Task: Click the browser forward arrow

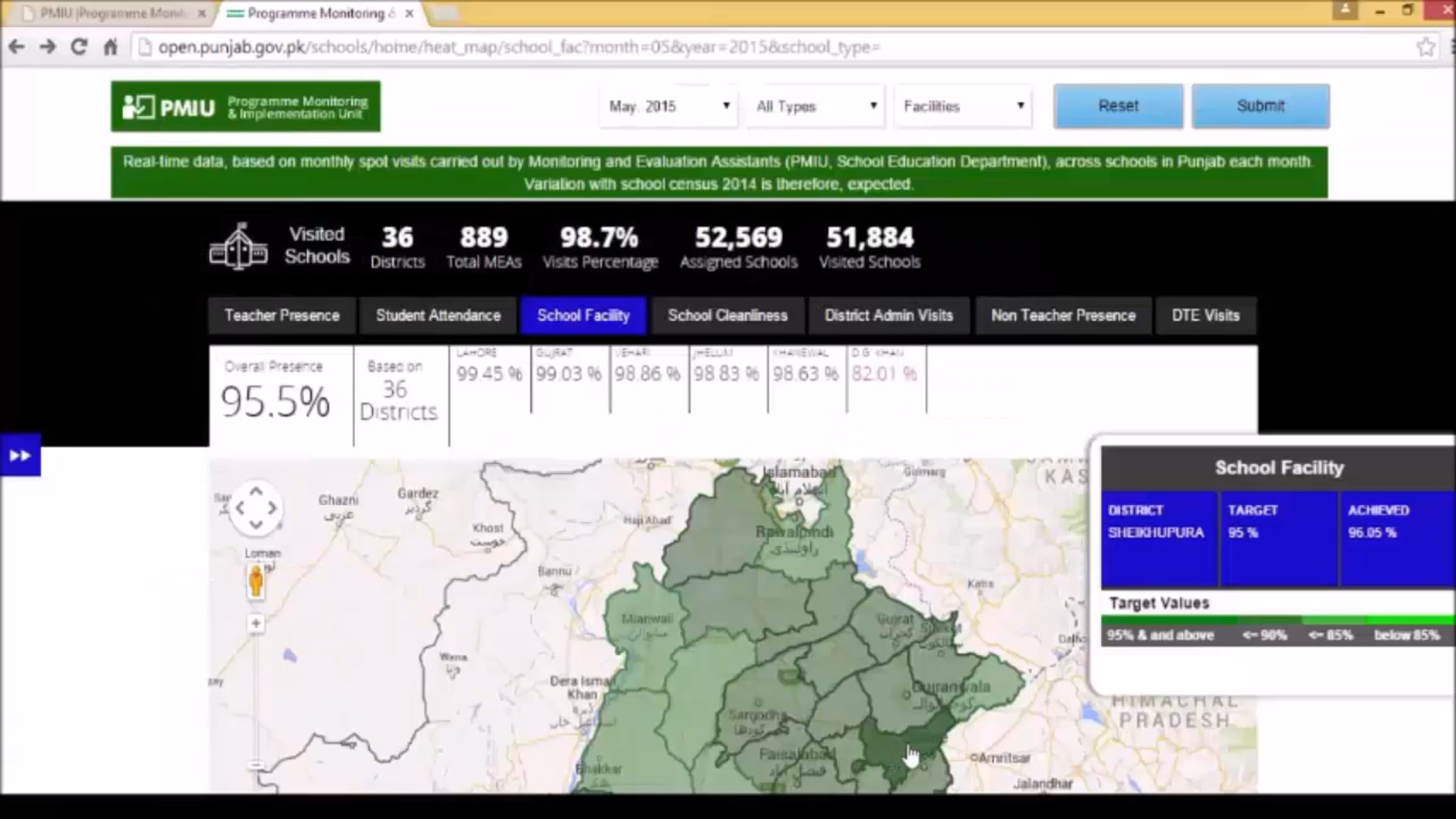Action: (47, 47)
